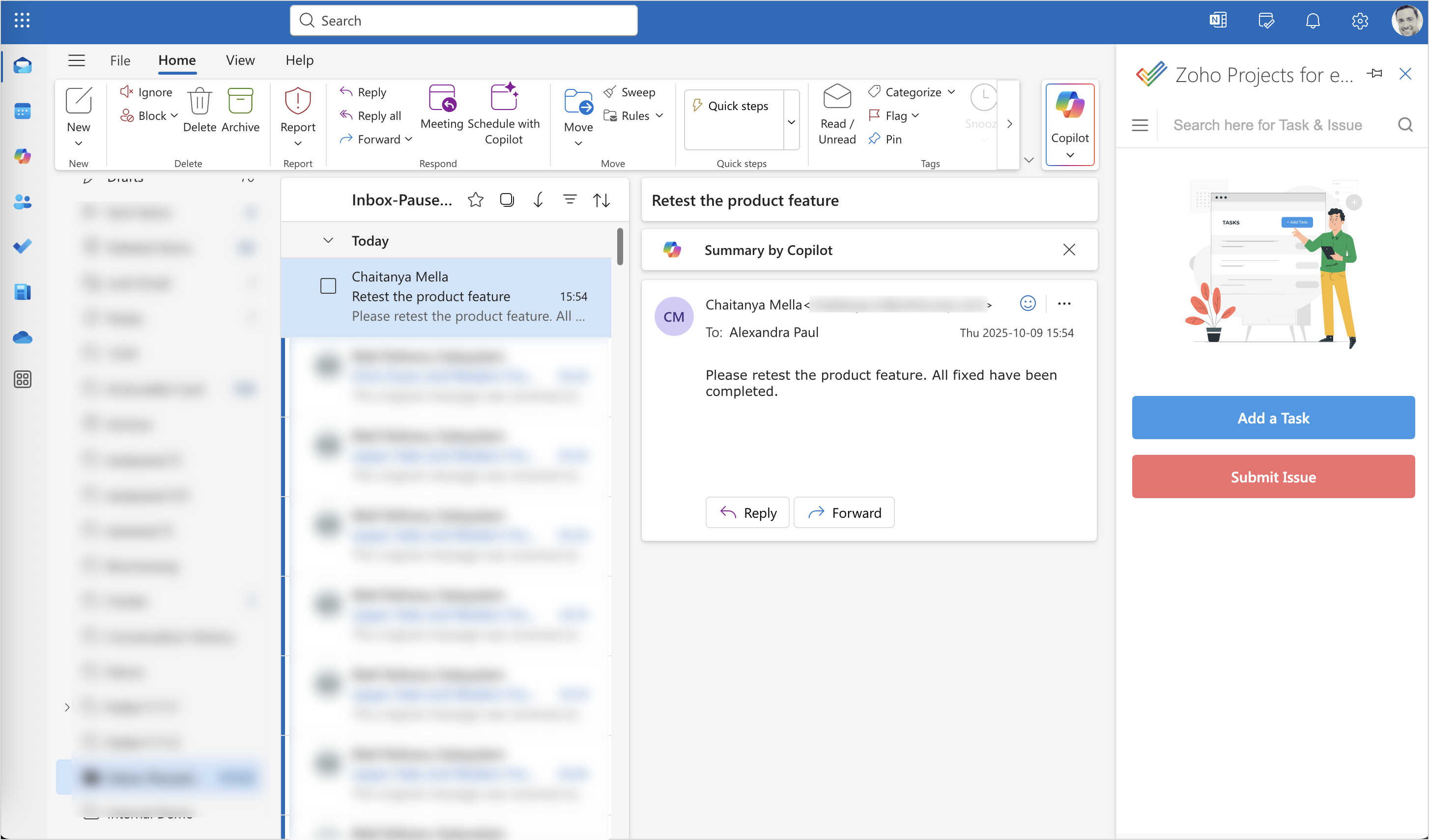The width and height of the screenshot is (1429, 840).
Task: Switch to the View tab
Action: (x=240, y=60)
